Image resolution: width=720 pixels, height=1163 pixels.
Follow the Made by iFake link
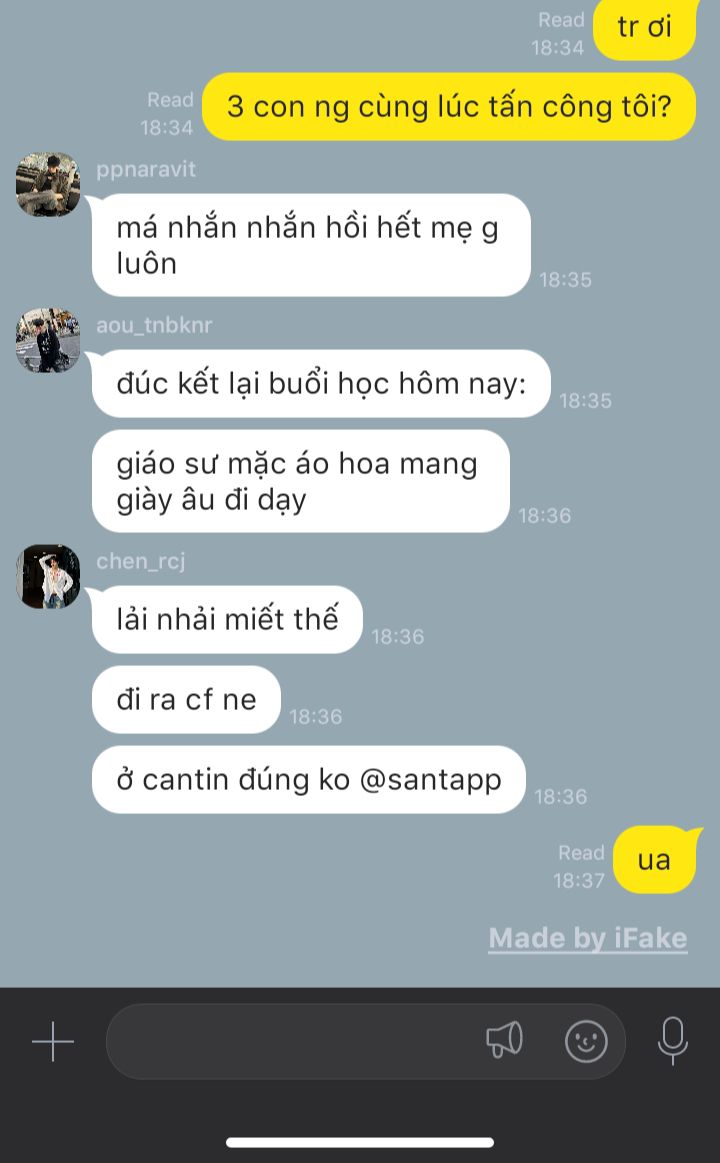click(588, 938)
